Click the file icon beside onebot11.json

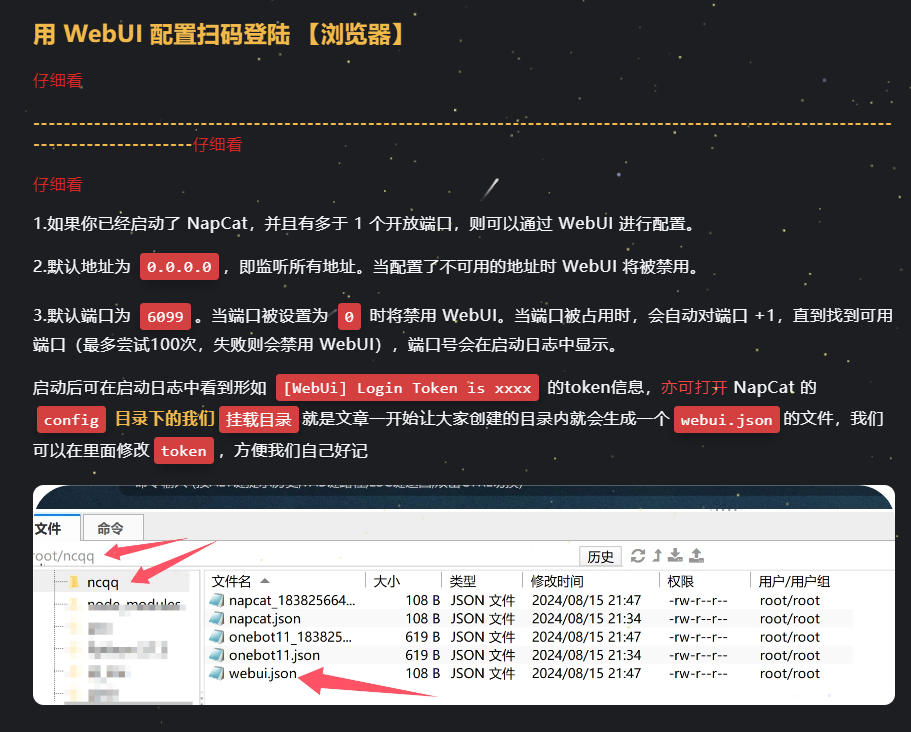(217, 655)
